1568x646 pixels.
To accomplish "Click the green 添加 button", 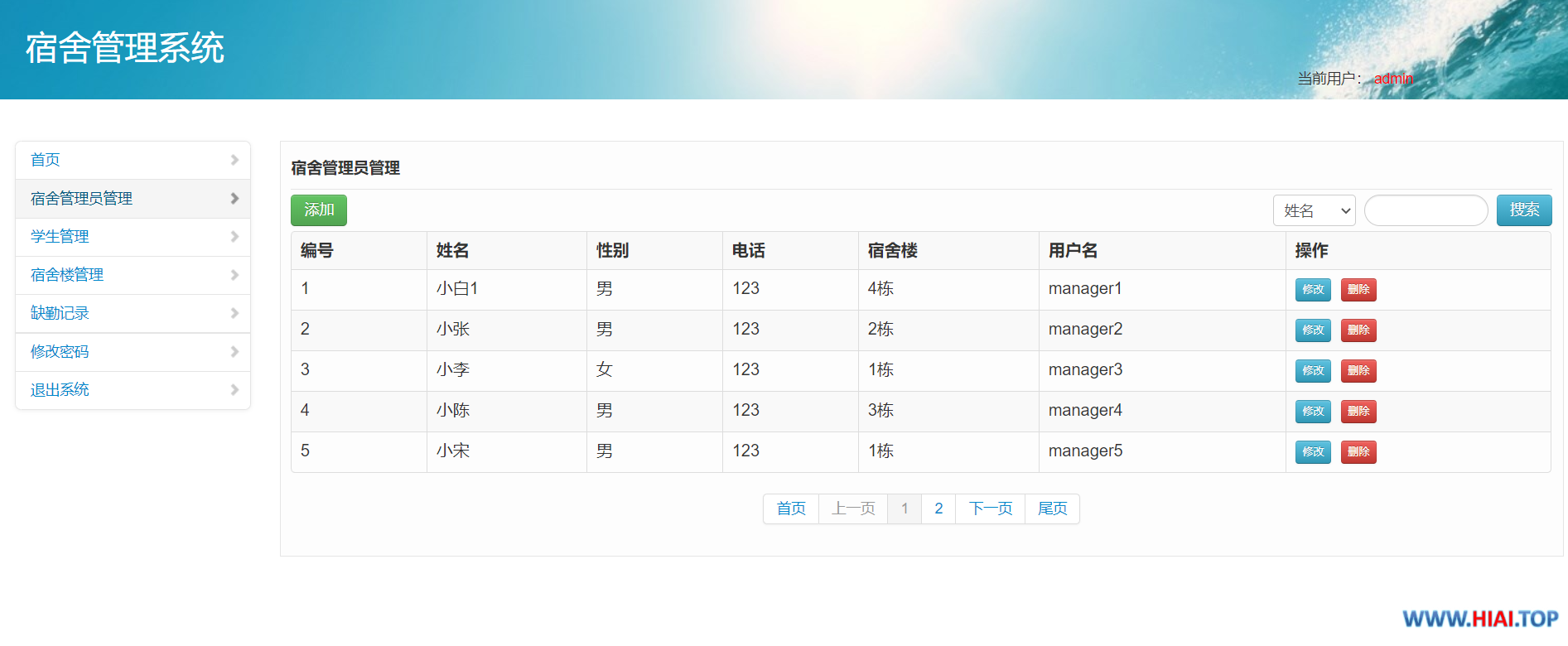I will [319, 210].
